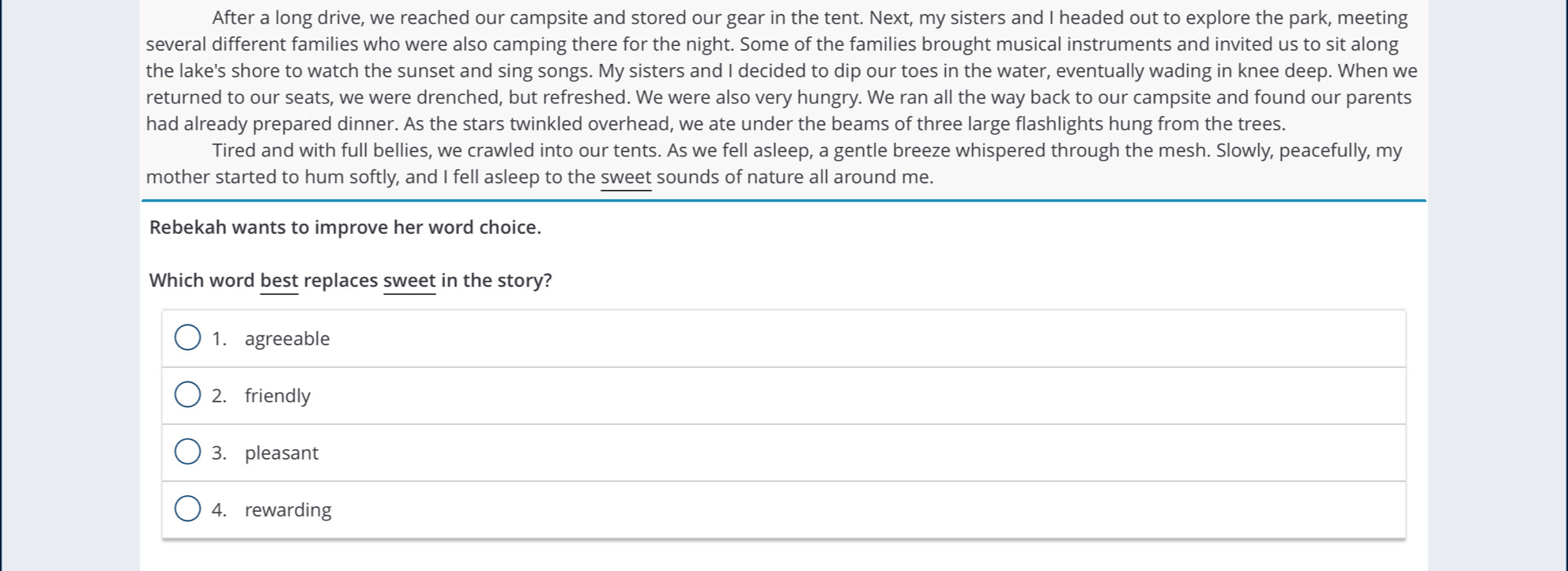Click the phrase 'in the story?' of the question
1568x571 pixels.
pos(496,280)
